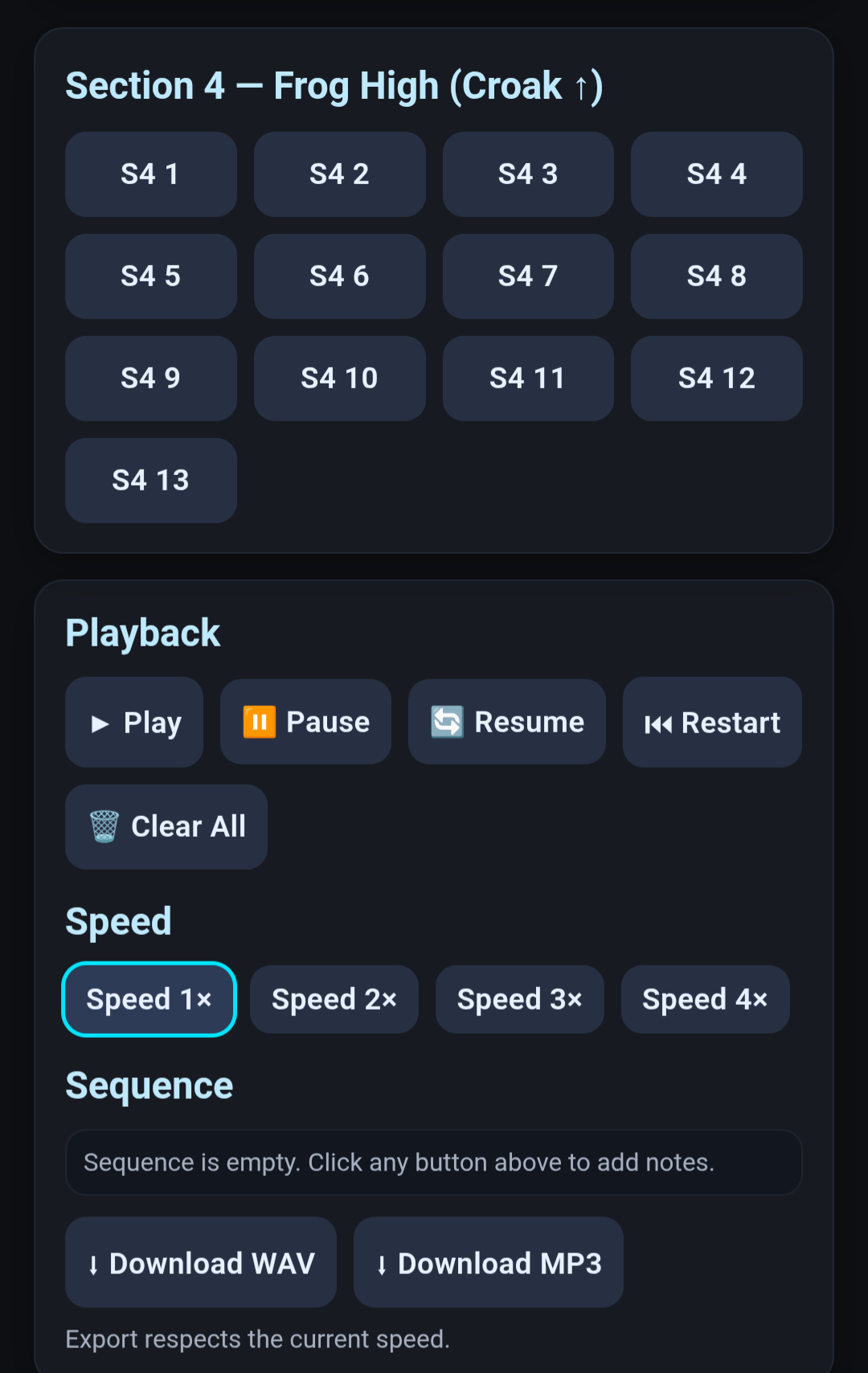Restart the sequence from the beginning
This screenshot has height=1373, width=868.
[x=712, y=722]
